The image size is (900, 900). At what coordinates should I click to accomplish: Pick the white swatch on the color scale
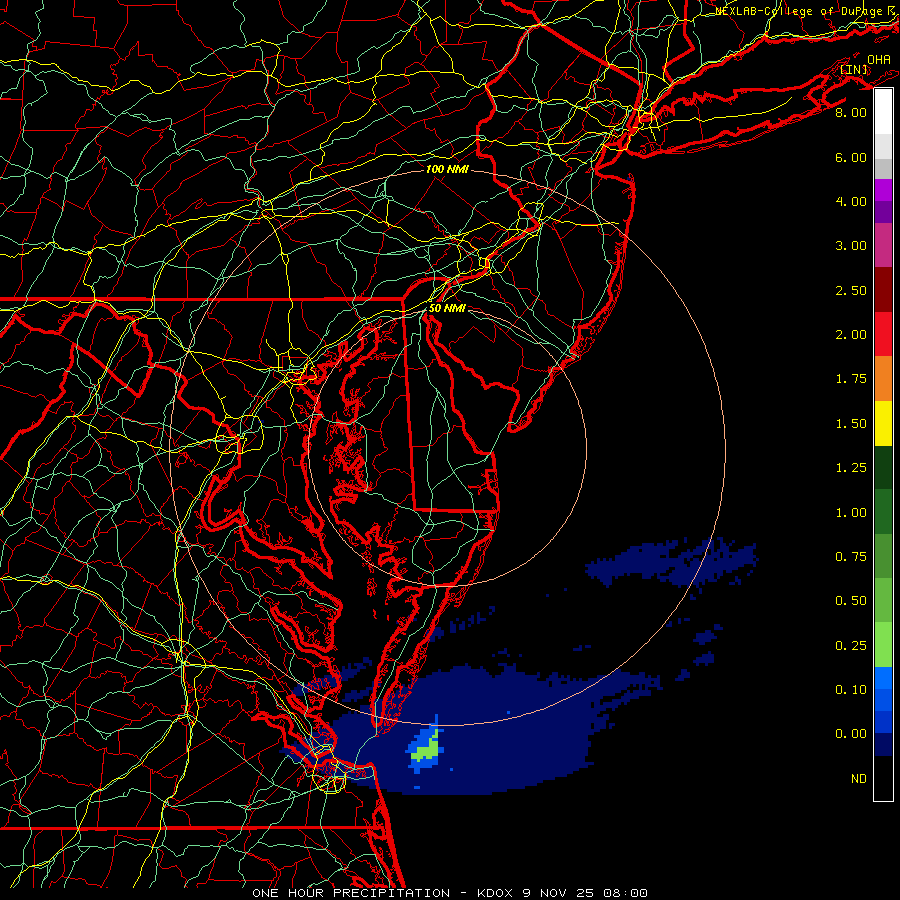click(x=883, y=112)
